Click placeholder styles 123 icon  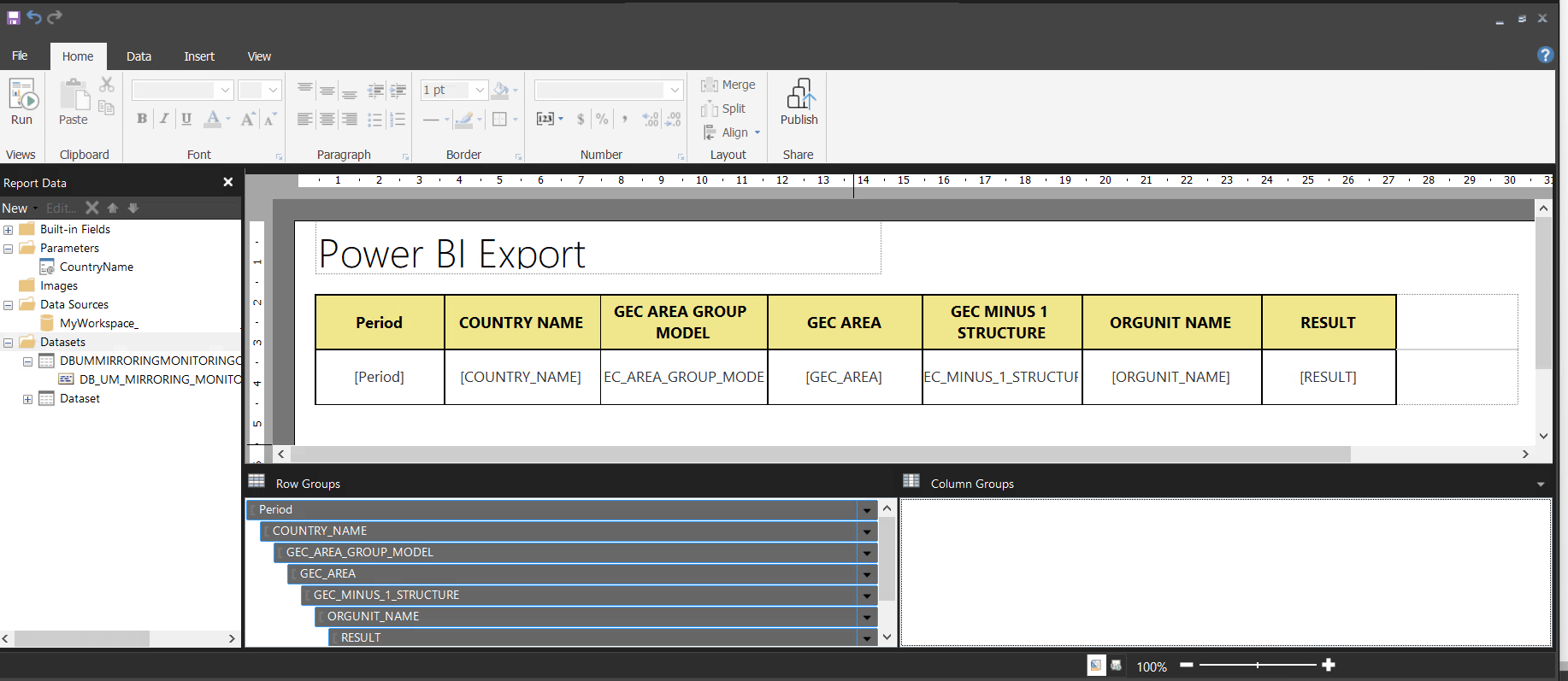point(545,119)
